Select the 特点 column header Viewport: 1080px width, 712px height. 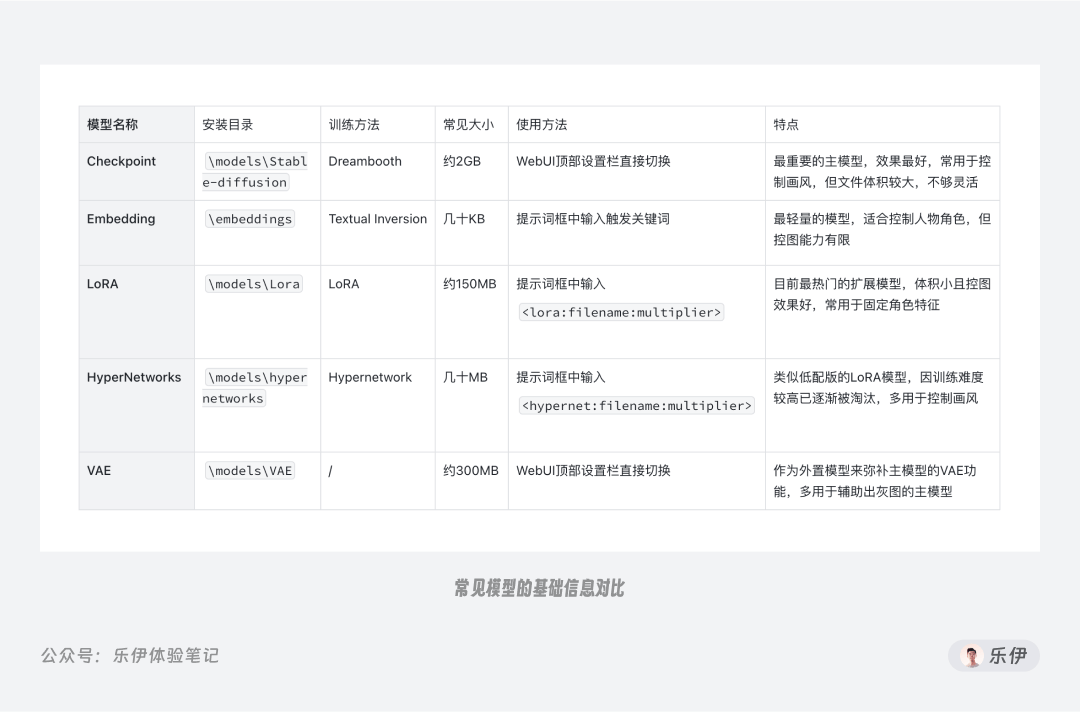[x=882, y=125]
